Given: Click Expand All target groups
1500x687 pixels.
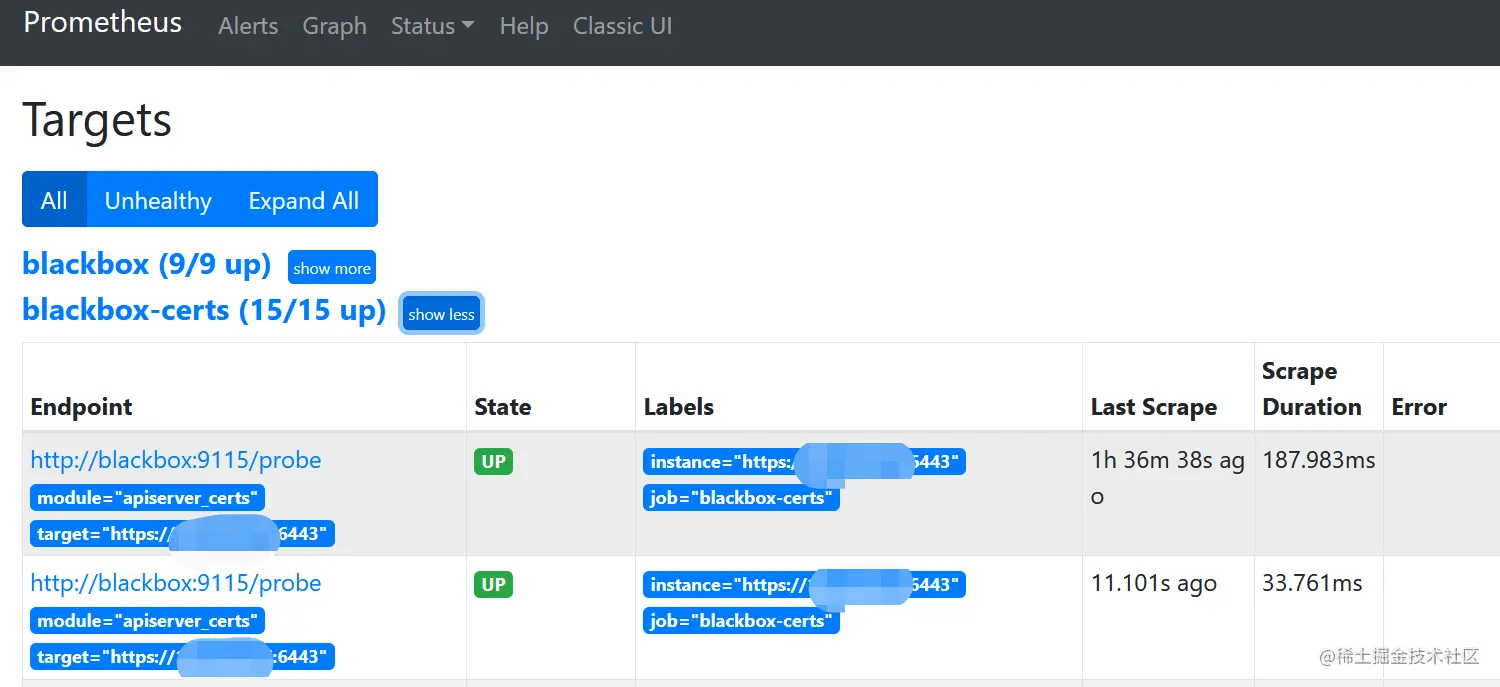Looking at the screenshot, I should [x=304, y=200].
